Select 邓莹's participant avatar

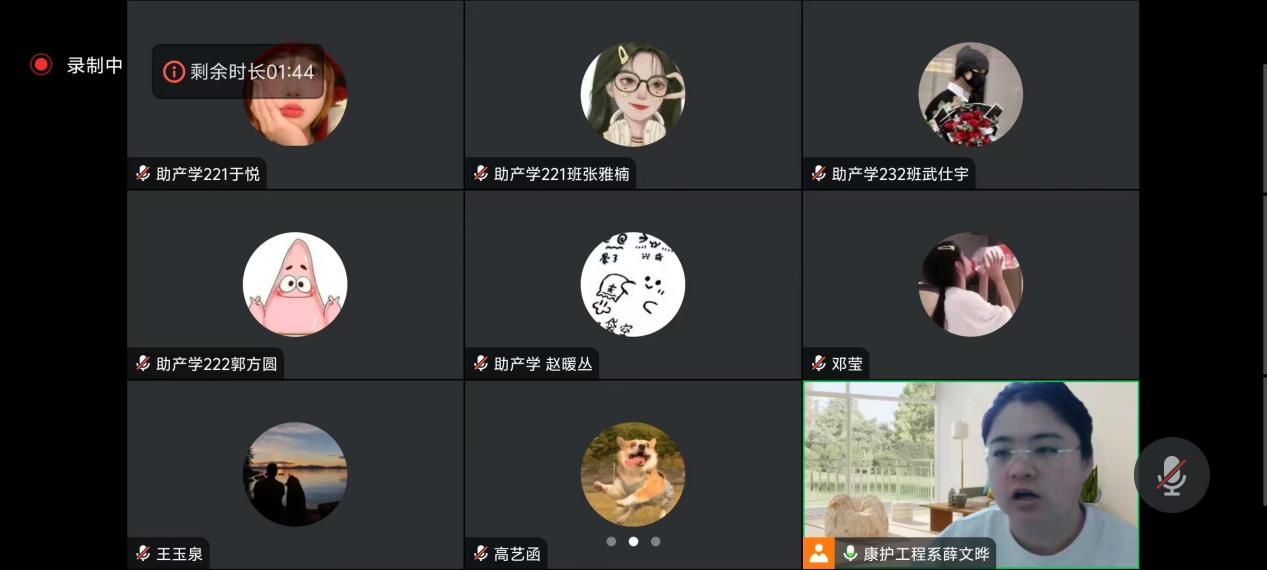(x=970, y=285)
